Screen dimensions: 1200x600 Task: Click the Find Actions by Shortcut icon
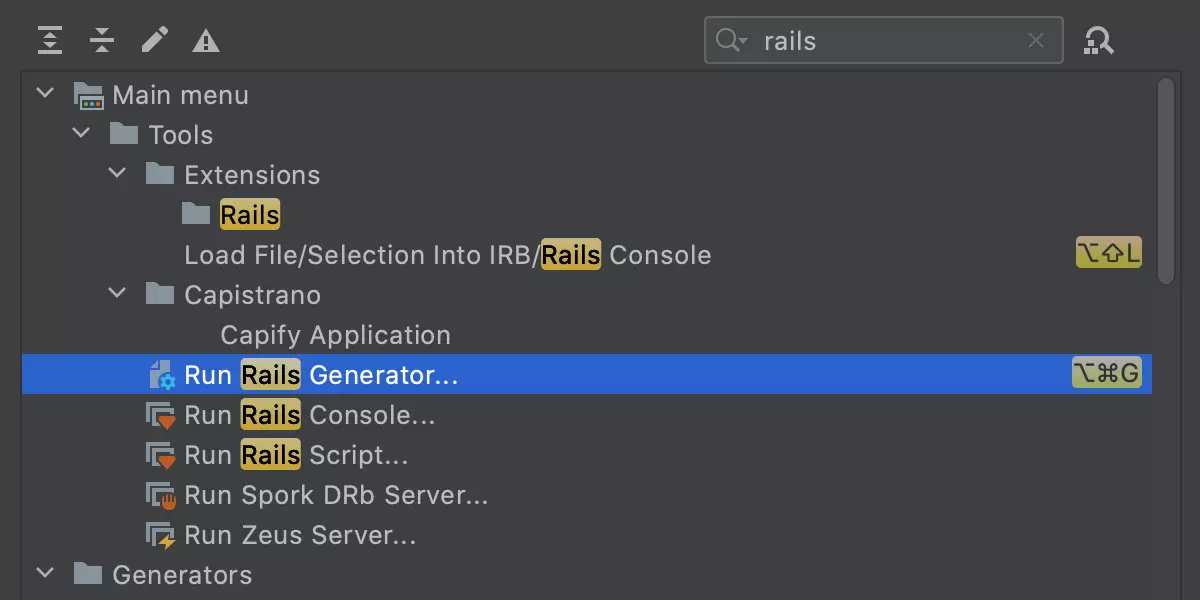pyautogui.click(x=1099, y=41)
